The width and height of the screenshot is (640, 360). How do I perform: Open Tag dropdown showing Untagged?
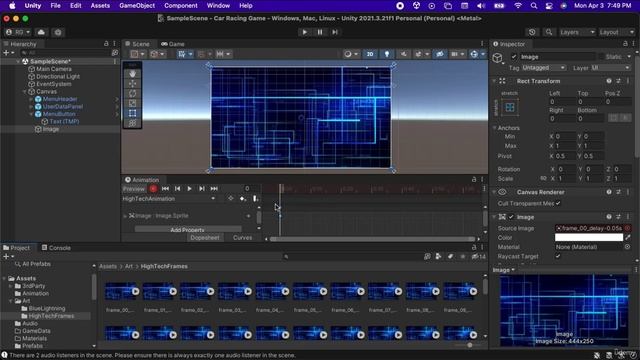pos(544,68)
